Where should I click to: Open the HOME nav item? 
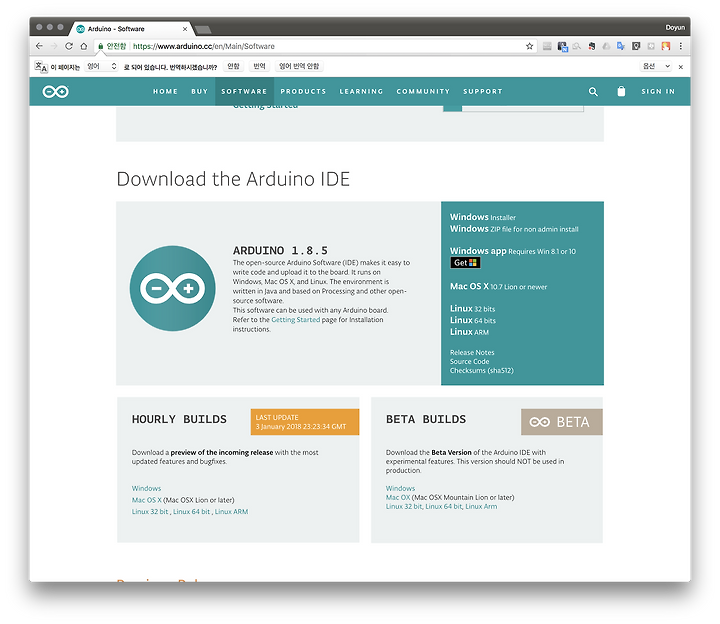(x=165, y=91)
